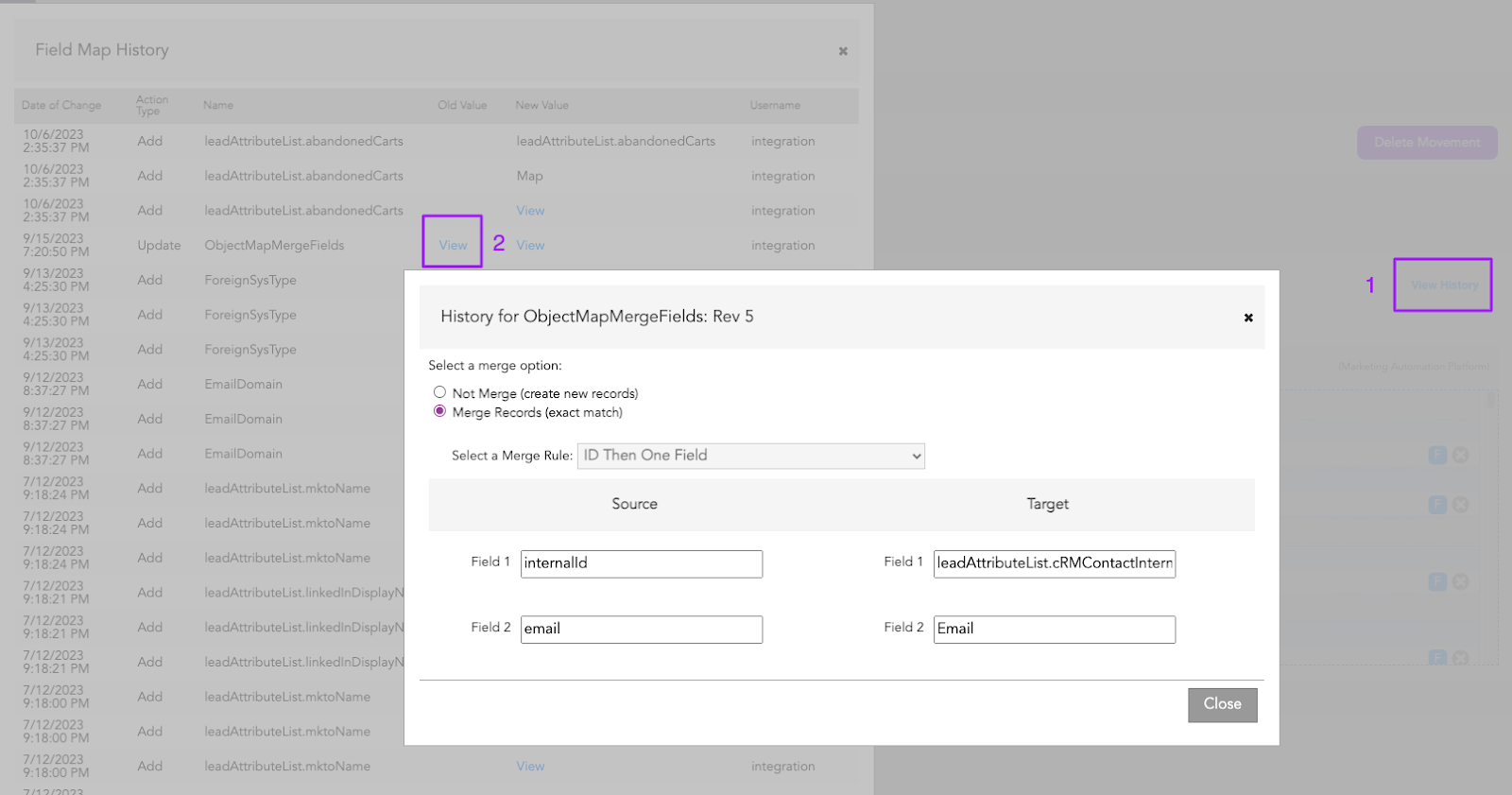The height and width of the screenshot is (795, 1512).
Task: Click leadAttributeList.abandonedCarts in New Value column
Action: pyautogui.click(x=615, y=141)
